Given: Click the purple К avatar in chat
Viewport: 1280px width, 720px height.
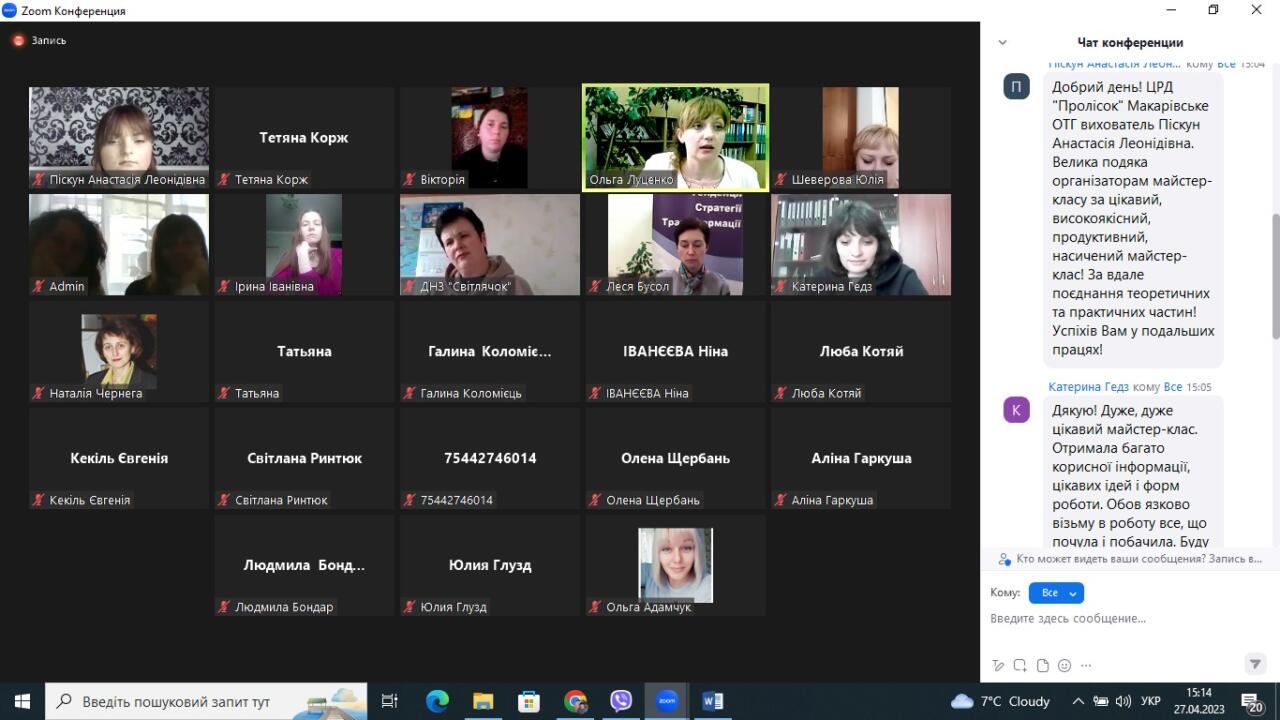Looking at the screenshot, I should tap(1017, 410).
